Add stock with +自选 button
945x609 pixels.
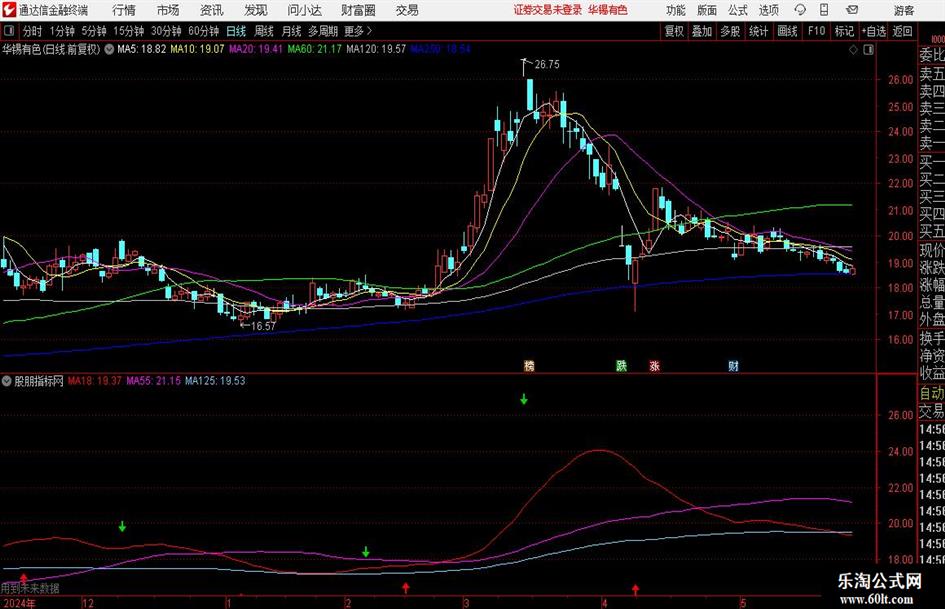(x=874, y=31)
